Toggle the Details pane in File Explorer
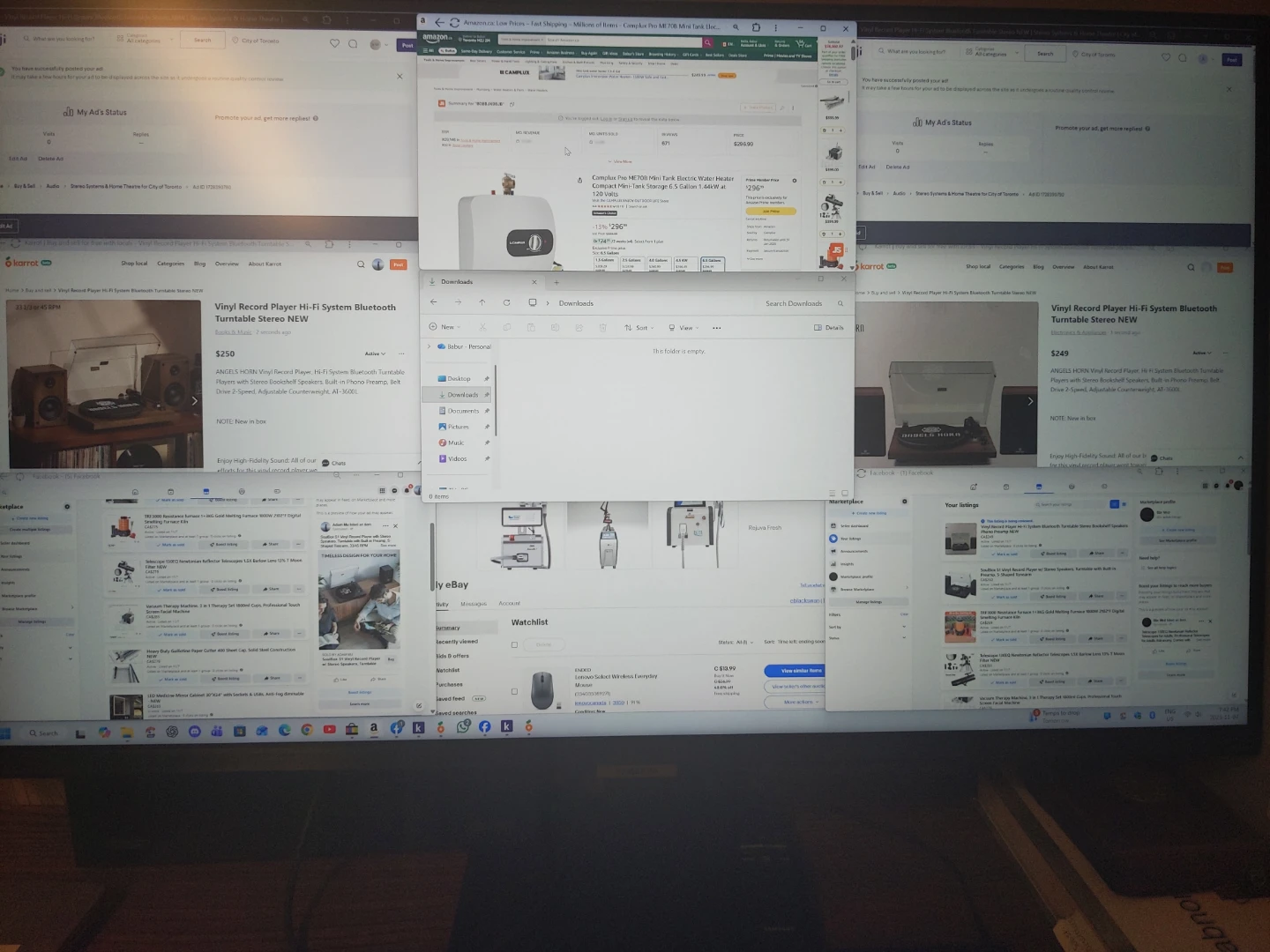Viewport: 1270px width, 952px height. [828, 328]
